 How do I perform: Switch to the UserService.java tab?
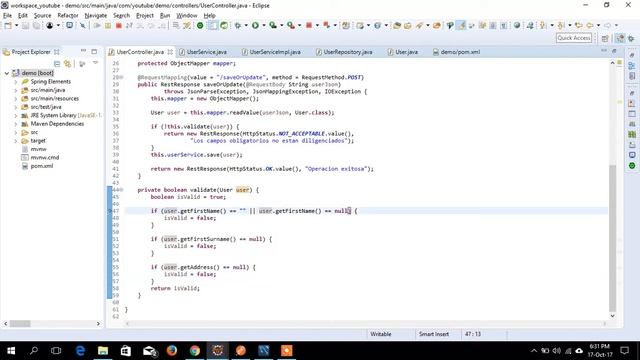(207, 52)
